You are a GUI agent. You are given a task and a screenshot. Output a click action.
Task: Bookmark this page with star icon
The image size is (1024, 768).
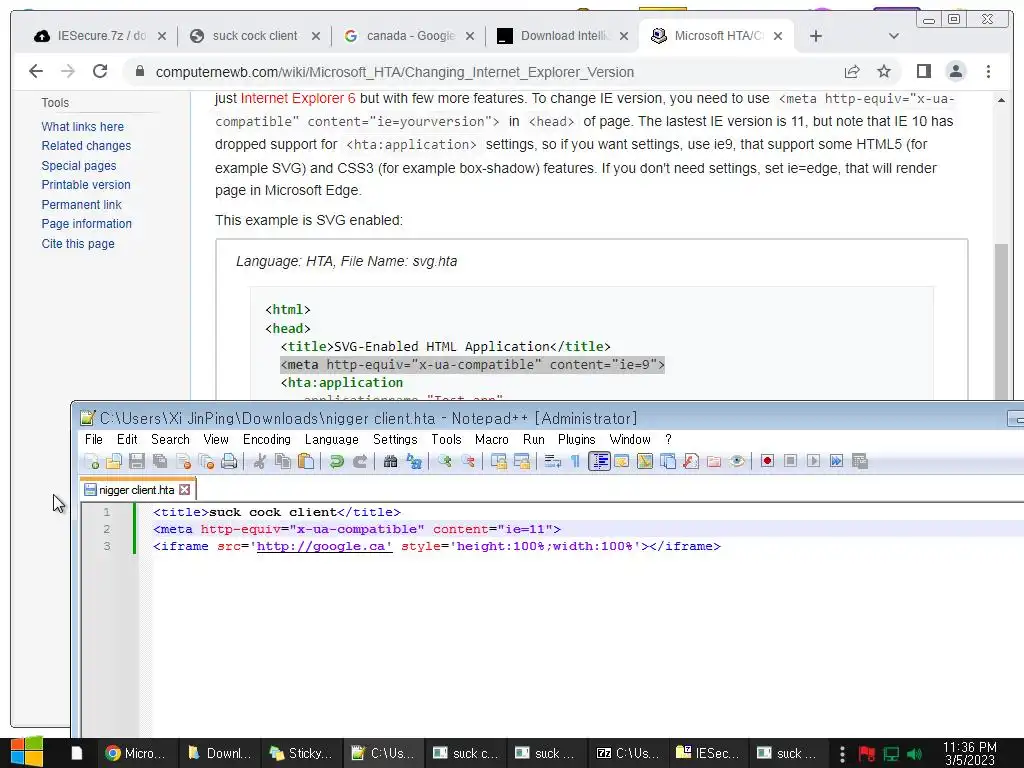tap(884, 71)
